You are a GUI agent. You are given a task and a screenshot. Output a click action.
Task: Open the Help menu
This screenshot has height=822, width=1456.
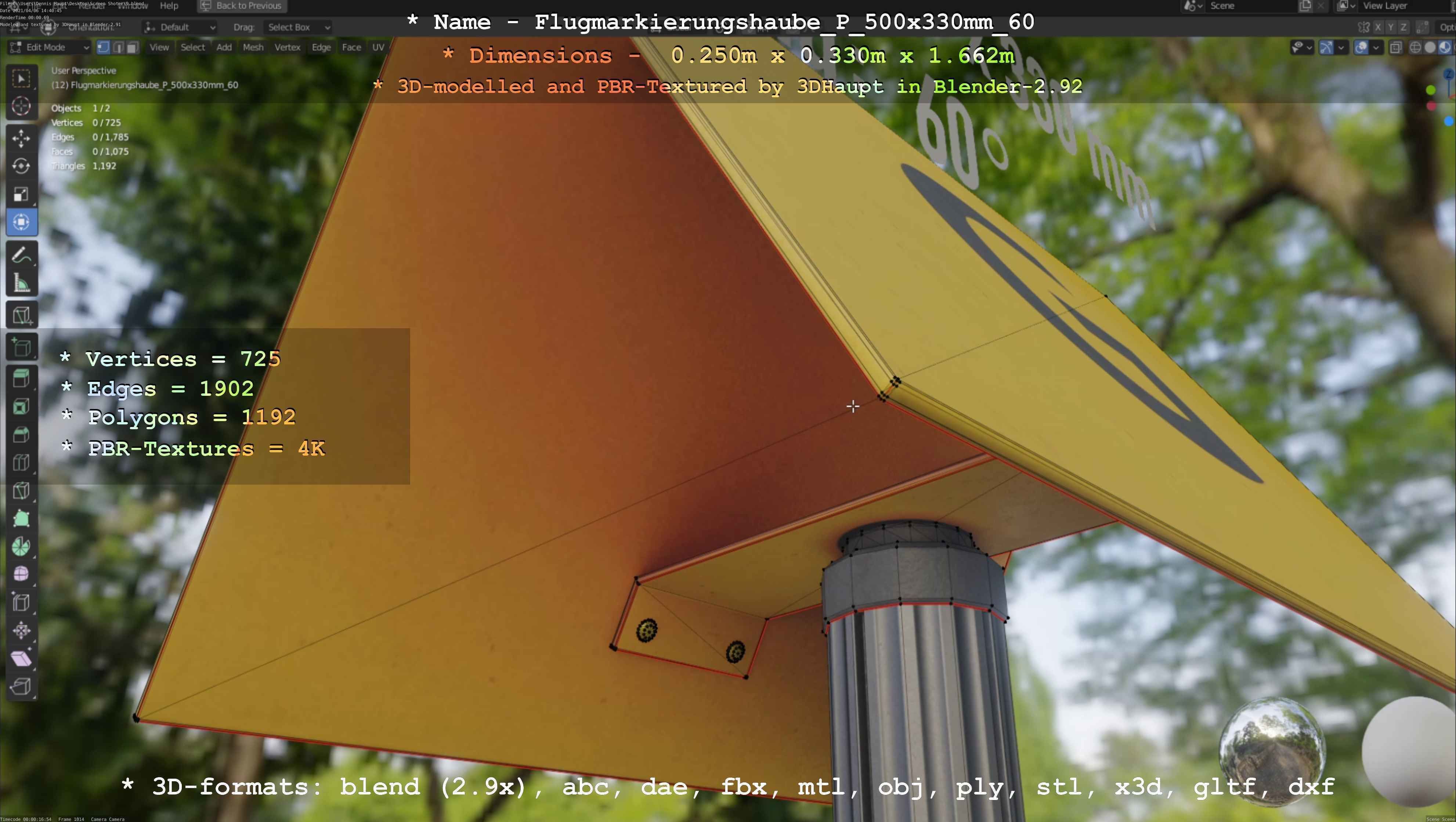point(169,6)
